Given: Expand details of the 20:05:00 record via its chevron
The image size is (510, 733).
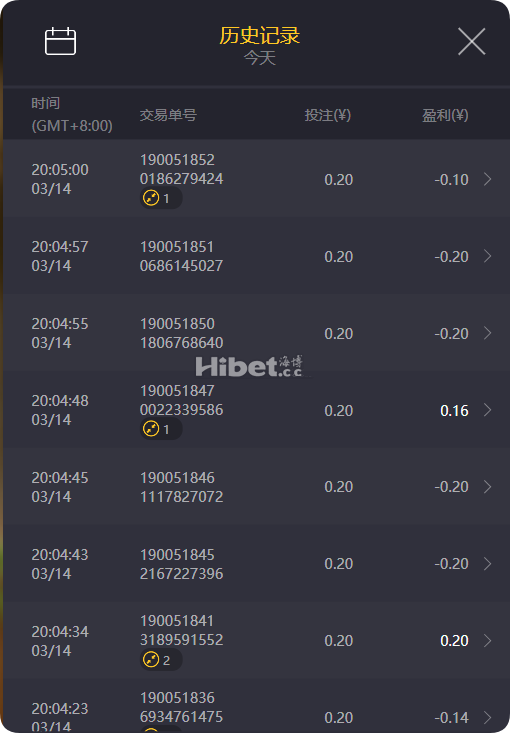Looking at the screenshot, I should (x=488, y=179).
